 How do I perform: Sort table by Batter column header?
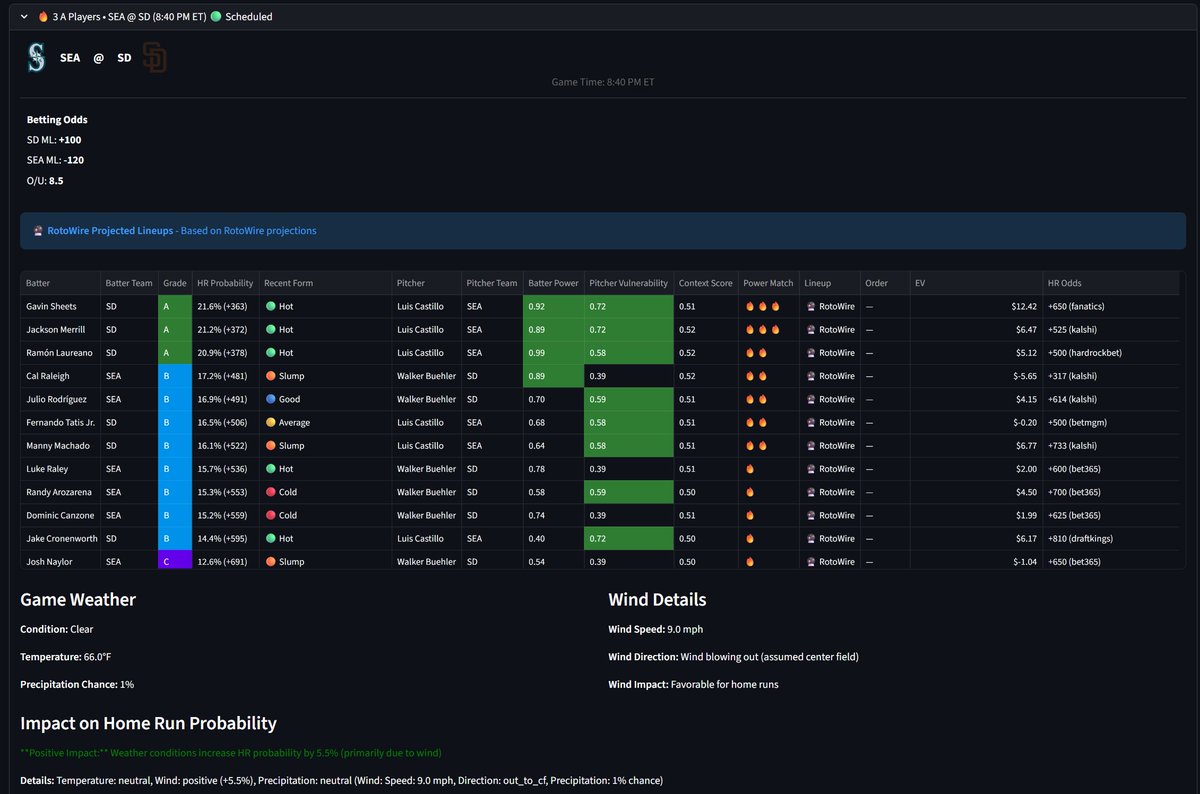[60, 283]
